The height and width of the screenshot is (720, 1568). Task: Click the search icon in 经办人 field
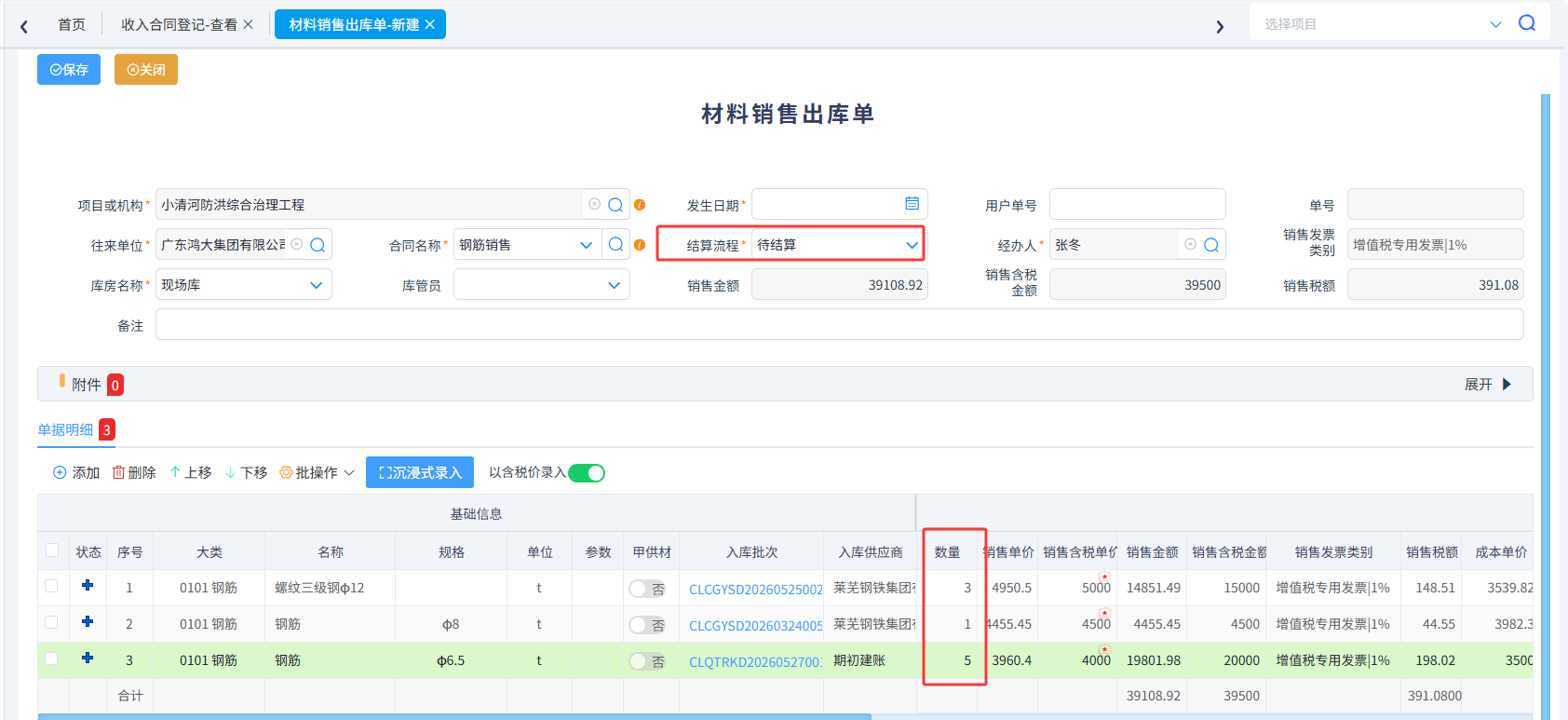(x=1211, y=245)
